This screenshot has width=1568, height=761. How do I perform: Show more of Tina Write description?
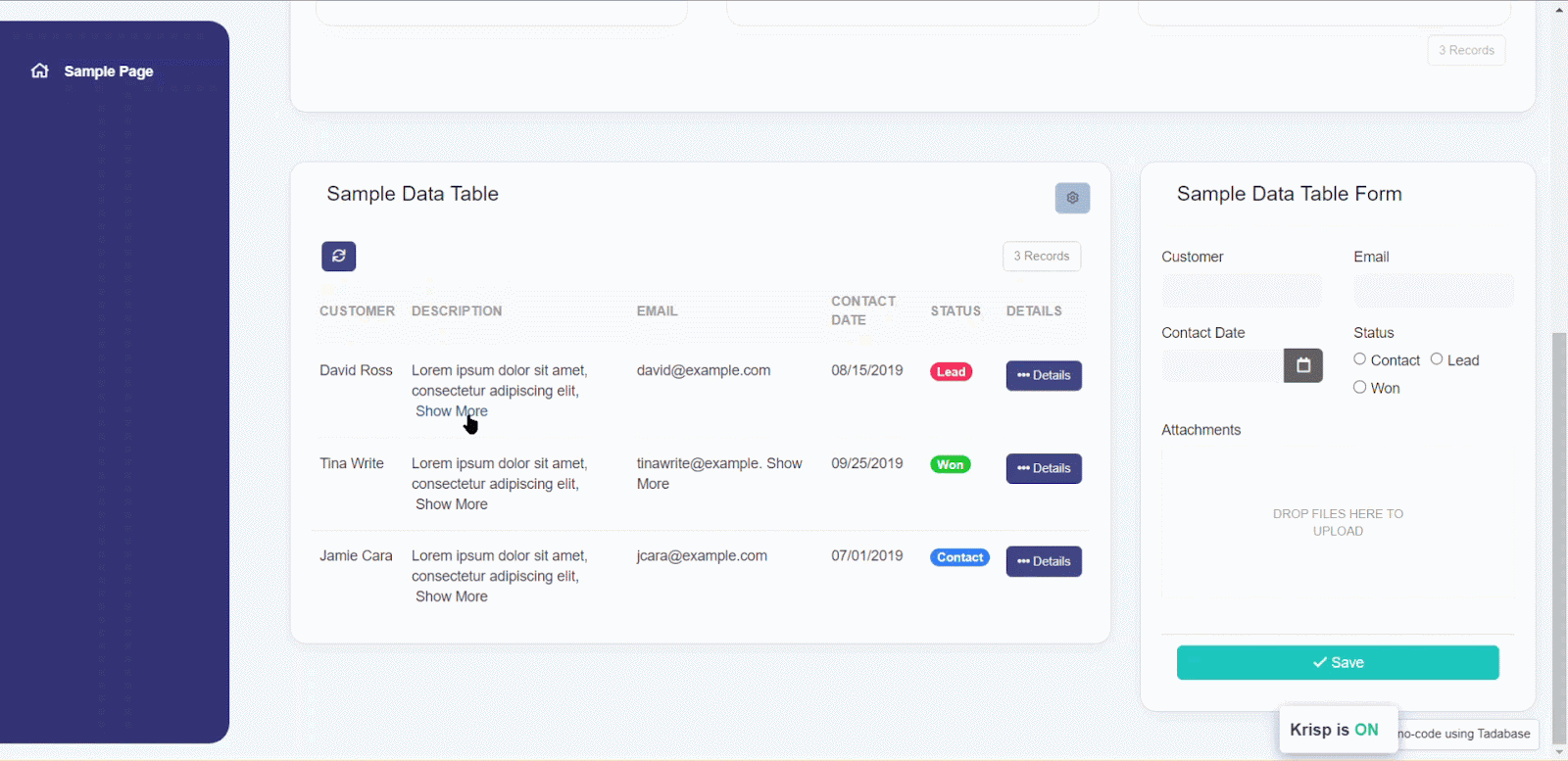tap(451, 504)
